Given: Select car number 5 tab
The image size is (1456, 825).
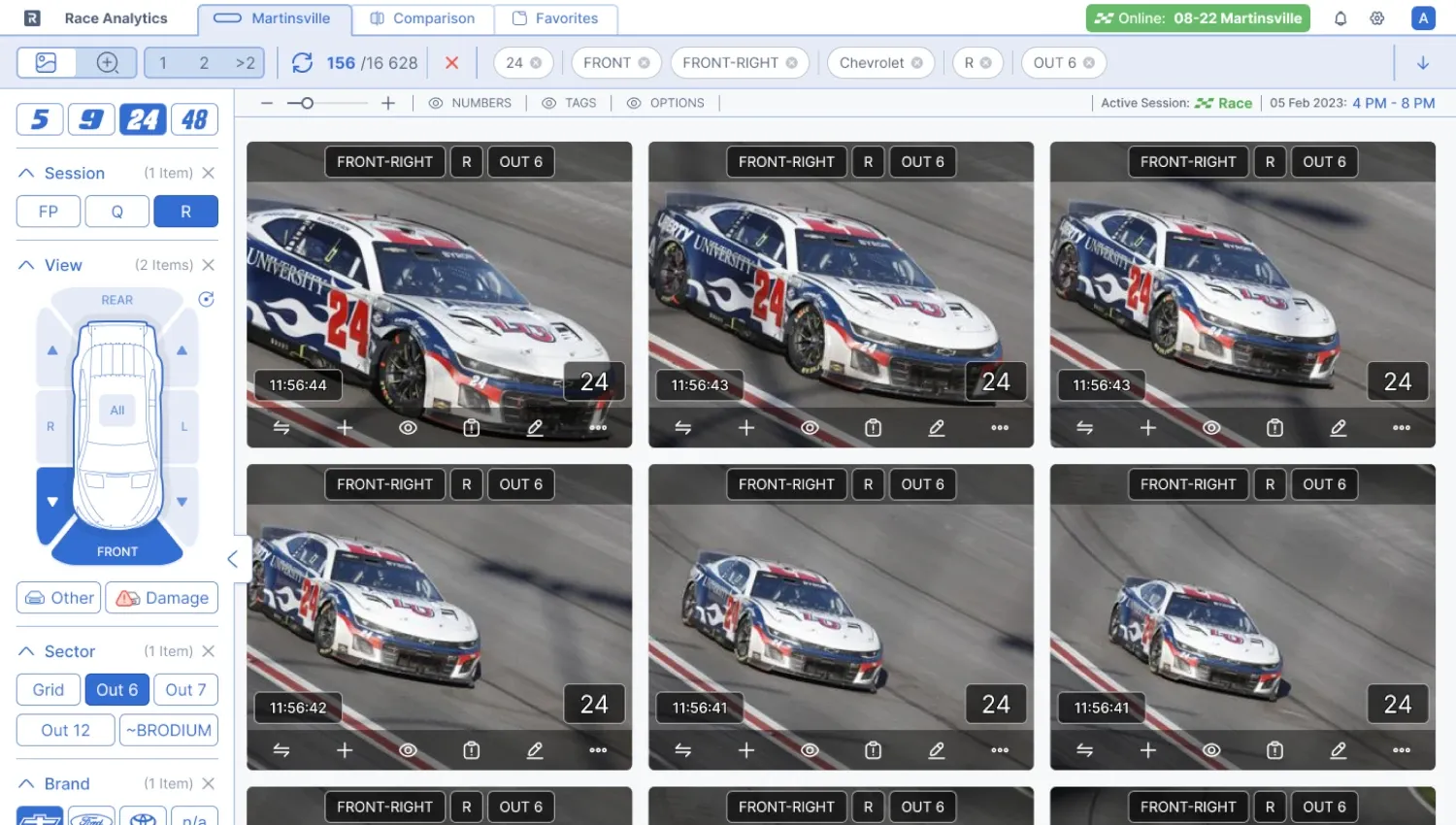Looking at the screenshot, I should tap(40, 119).
